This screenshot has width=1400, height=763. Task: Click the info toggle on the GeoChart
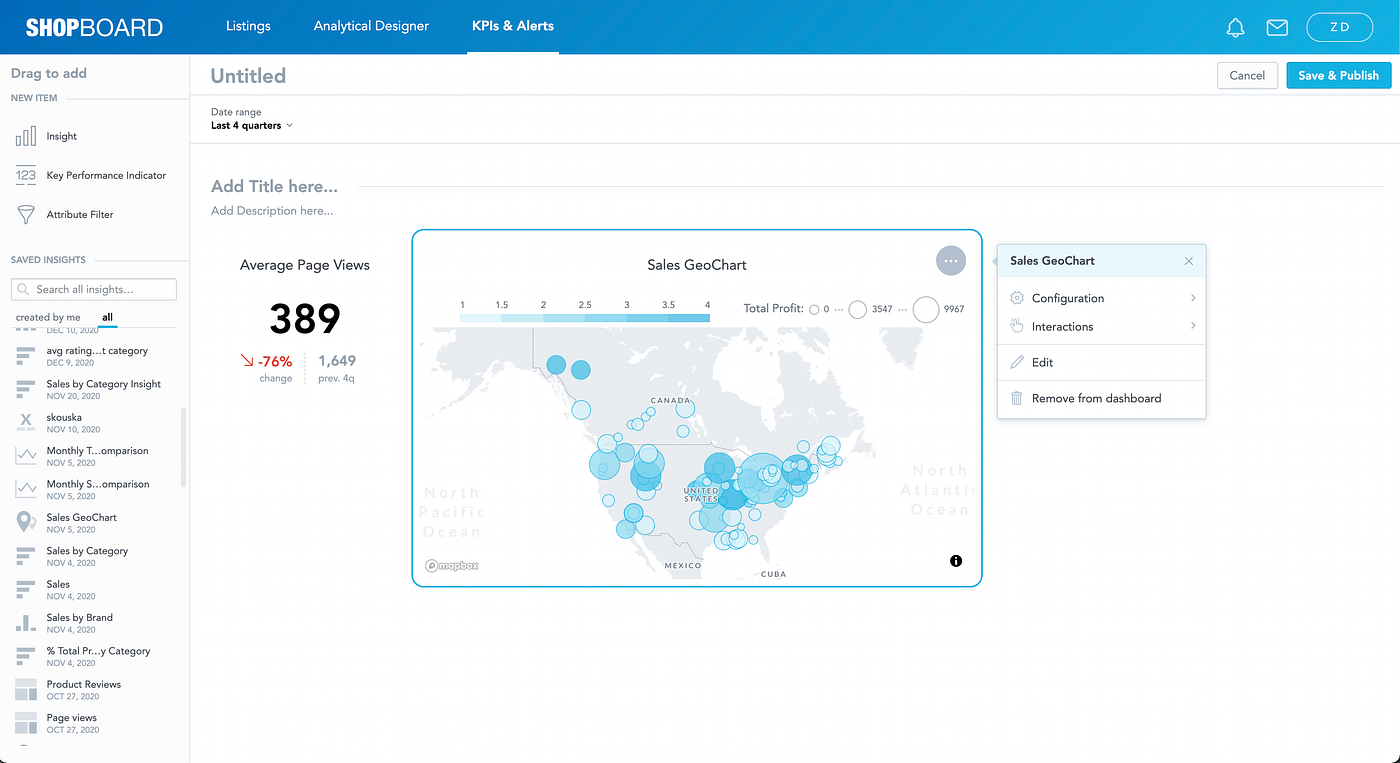point(955,561)
